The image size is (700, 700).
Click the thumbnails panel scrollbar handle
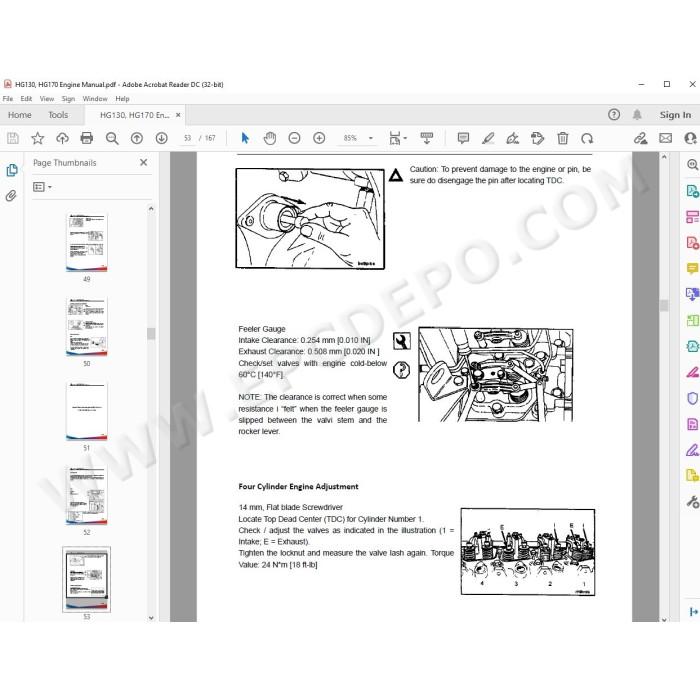tap(151, 333)
